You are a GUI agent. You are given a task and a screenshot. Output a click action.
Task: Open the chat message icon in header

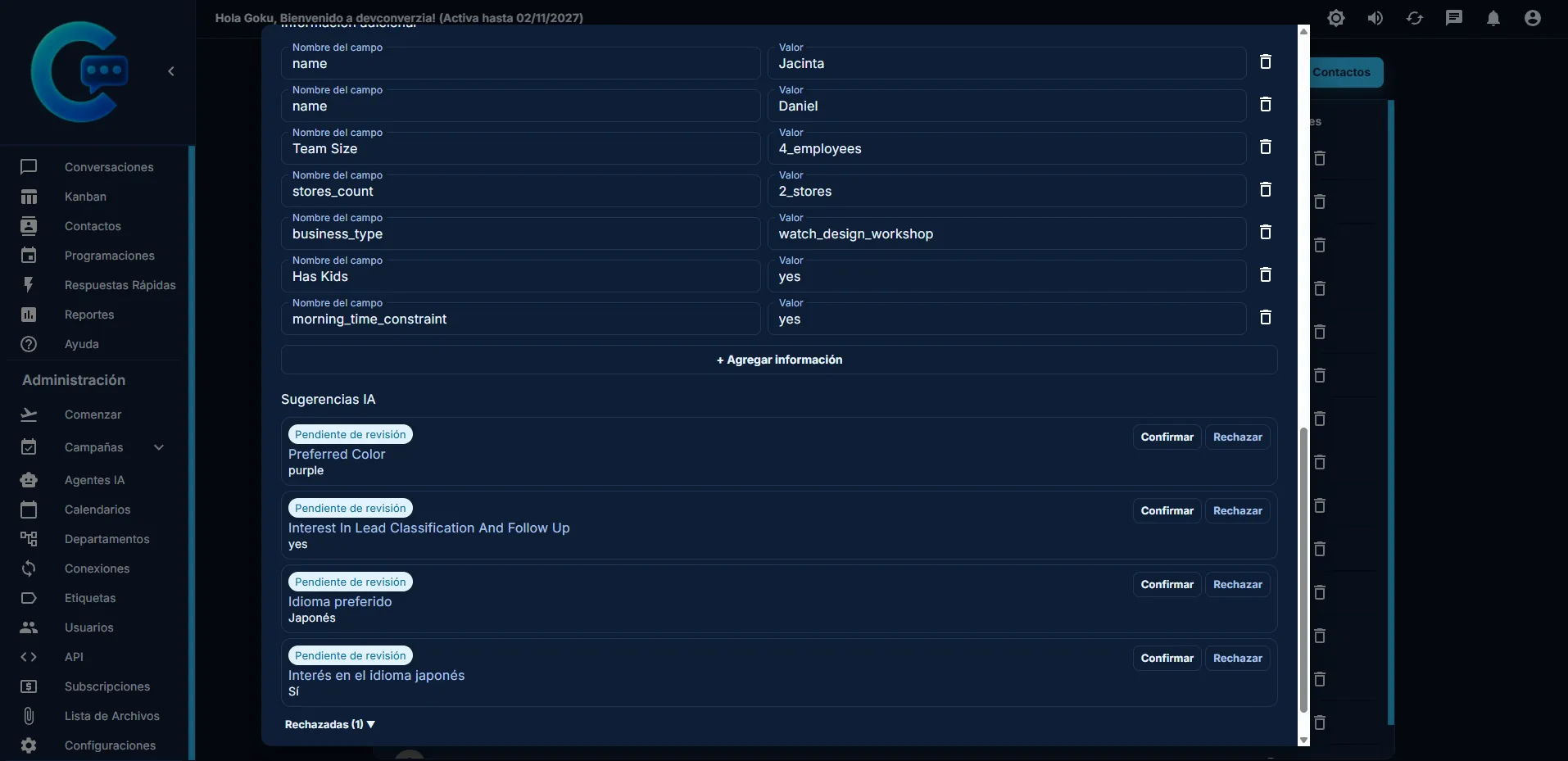click(1454, 18)
